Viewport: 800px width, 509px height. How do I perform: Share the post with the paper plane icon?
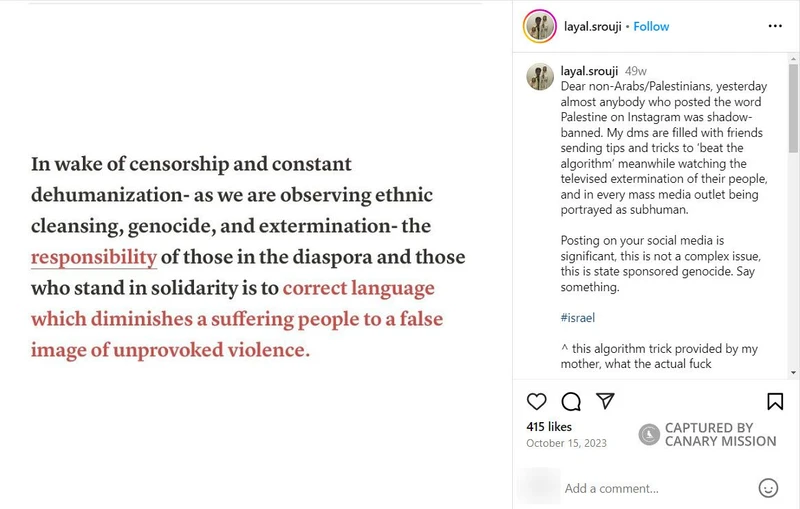pos(605,401)
